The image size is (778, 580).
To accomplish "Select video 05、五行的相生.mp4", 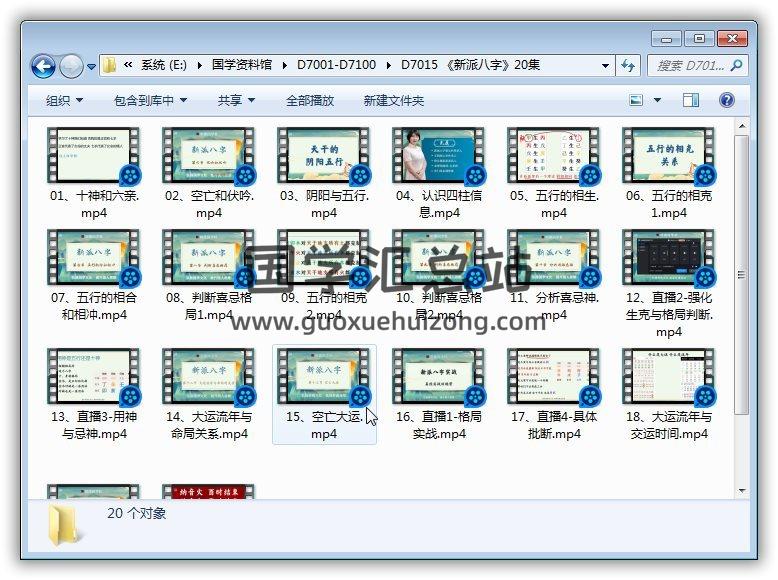I will tap(554, 173).
